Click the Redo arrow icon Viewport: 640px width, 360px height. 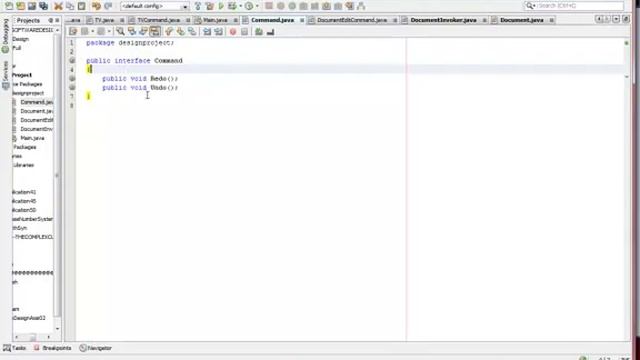tap(108, 6)
